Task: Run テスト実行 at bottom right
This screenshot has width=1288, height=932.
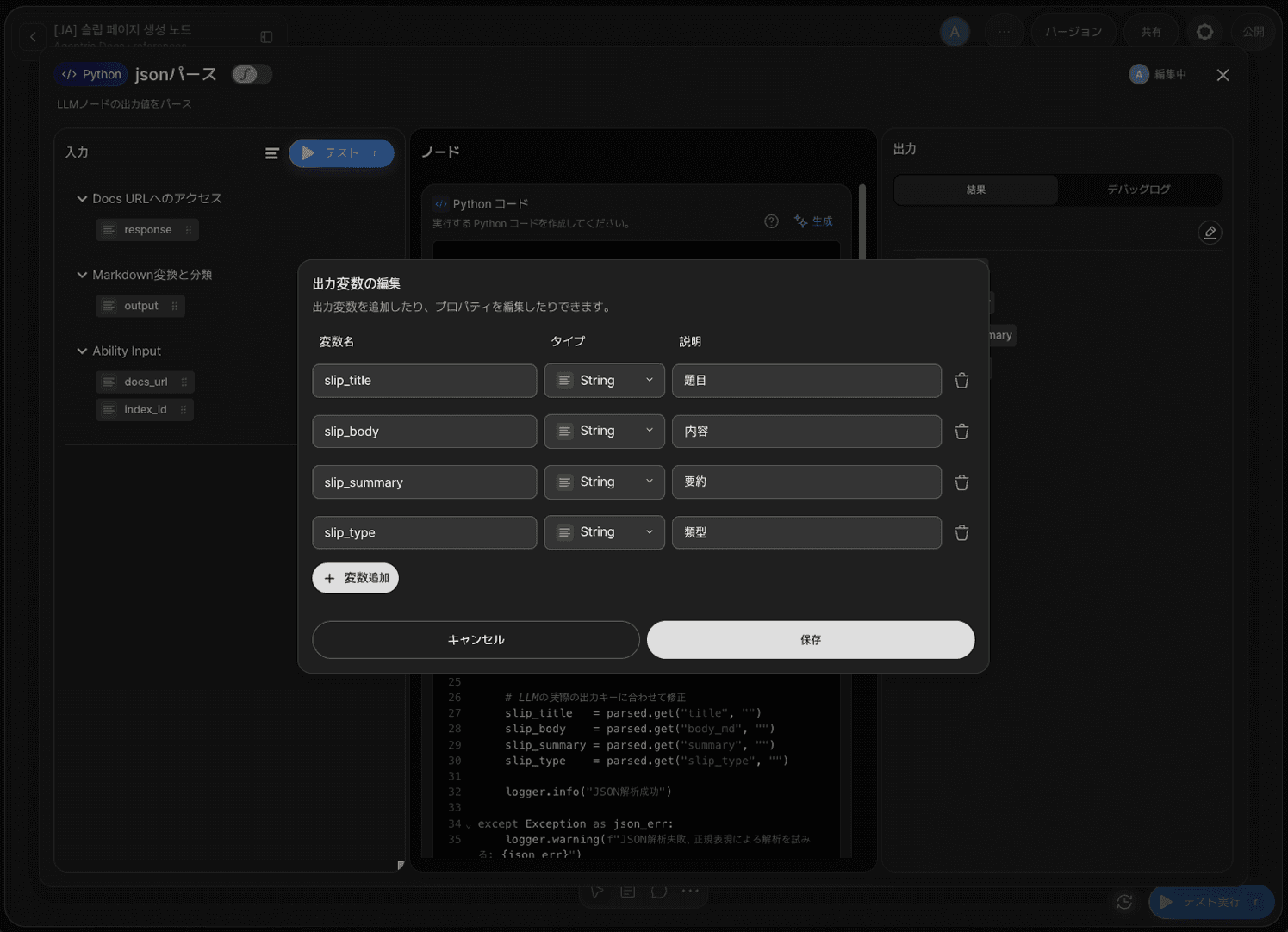Action: (1210, 902)
